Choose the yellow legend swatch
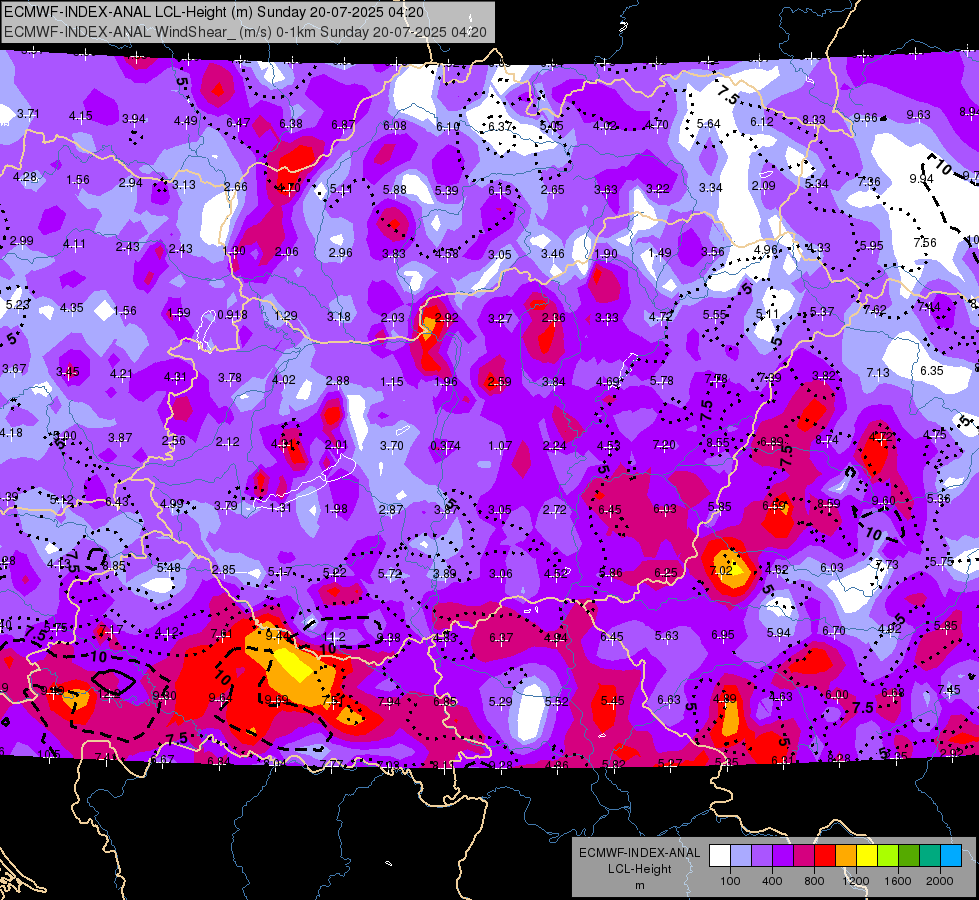The height and width of the screenshot is (900, 979). coord(867,856)
